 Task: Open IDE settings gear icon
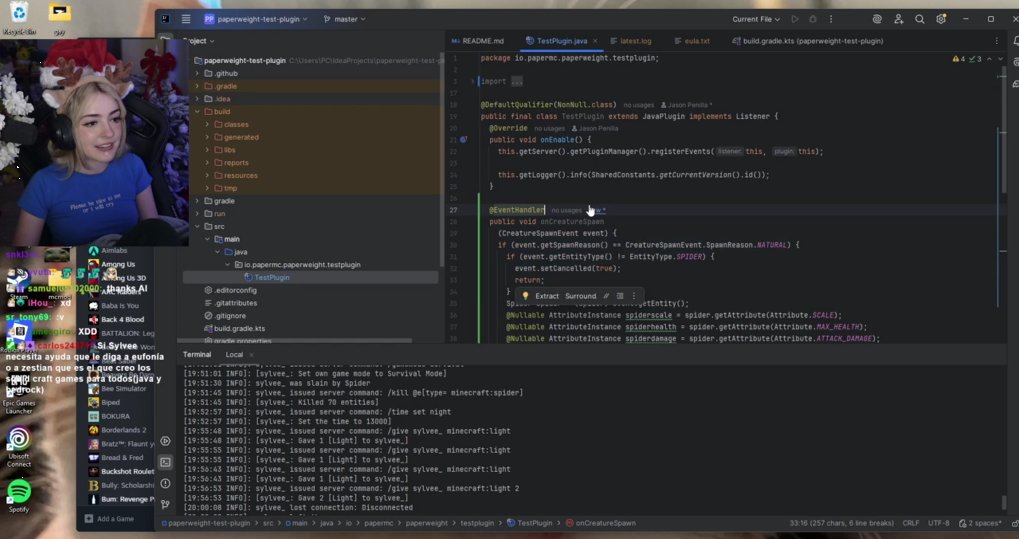coord(941,19)
